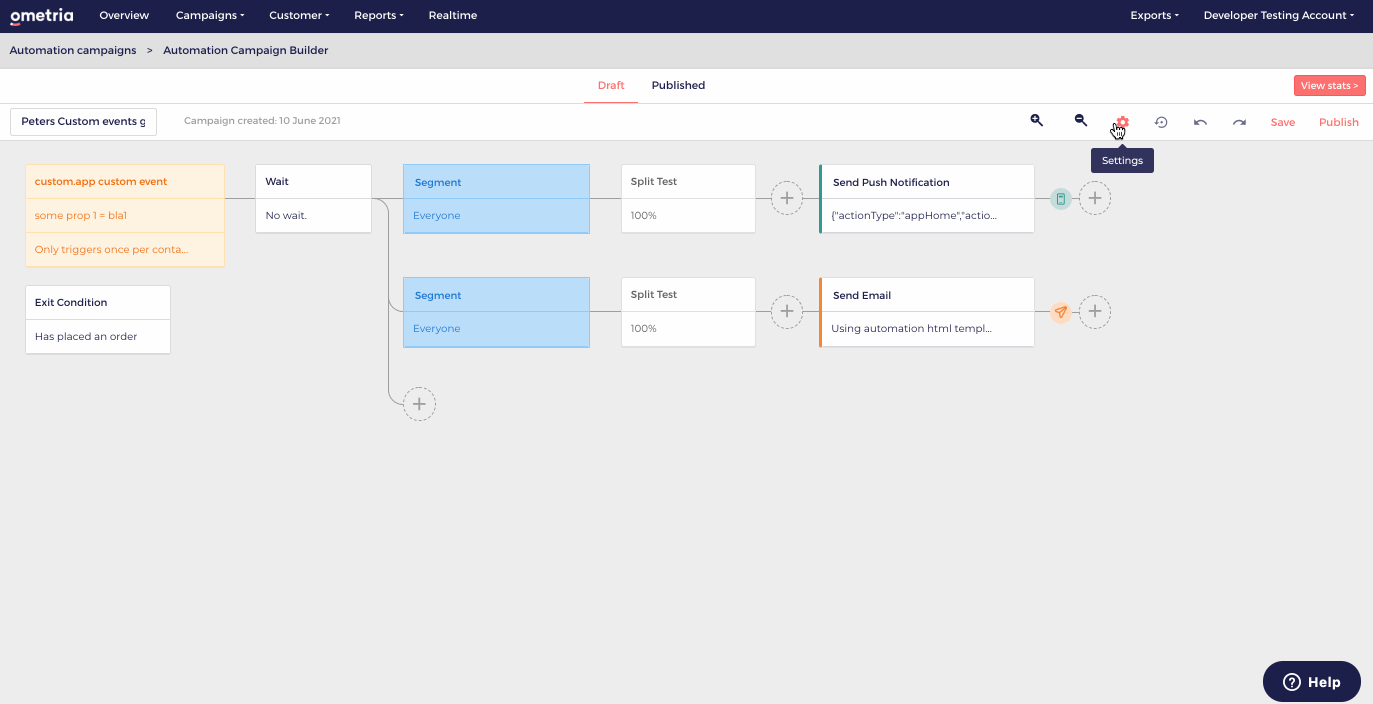This screenshot has height=704, width=1373.
Task: Click 'No wait.' text
Action: pos(286,216)
